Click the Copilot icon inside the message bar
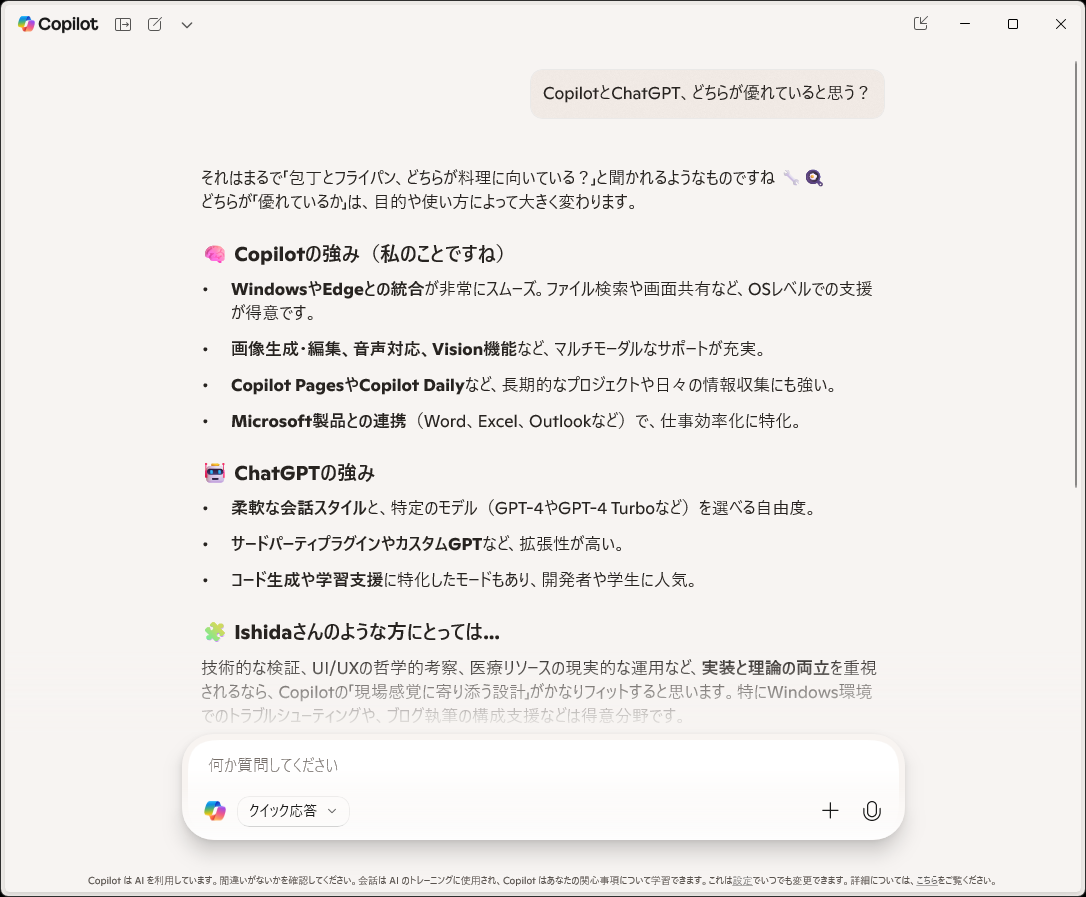1086x897 pixels. (215, 810)
